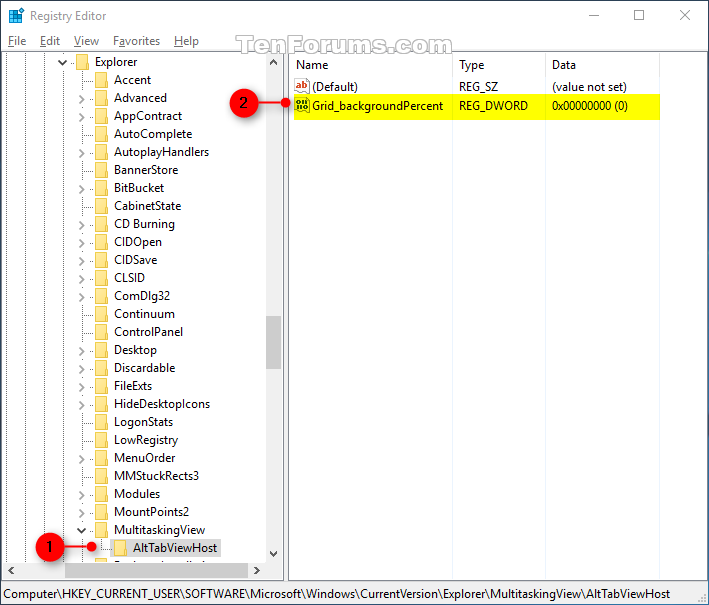This screenshot has width=709, height=605.
Task: Expand the CIDOpen key
Action: [81, 243]
